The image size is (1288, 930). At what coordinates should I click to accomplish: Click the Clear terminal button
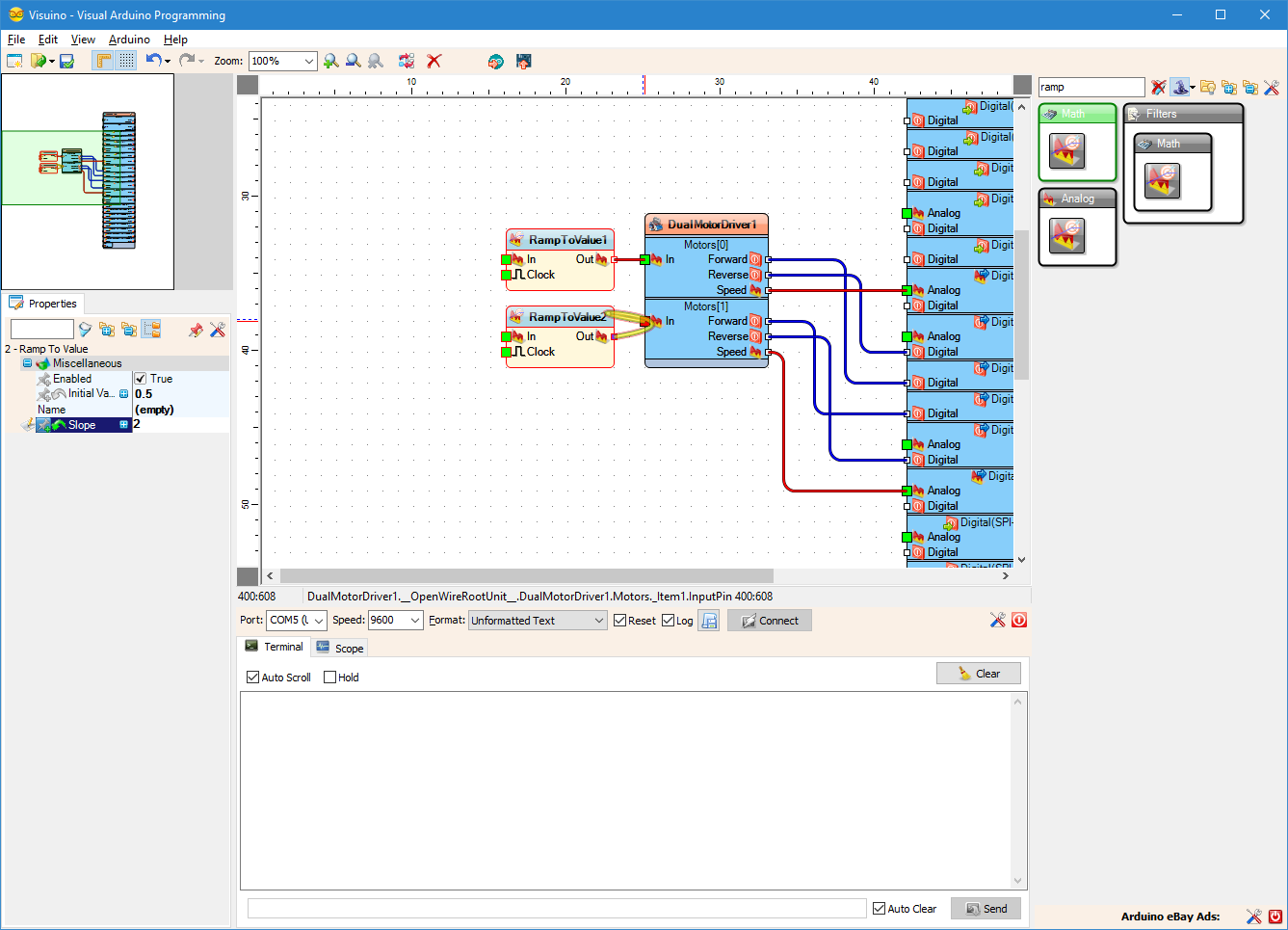pyautogui.click(x=979, y=674)
